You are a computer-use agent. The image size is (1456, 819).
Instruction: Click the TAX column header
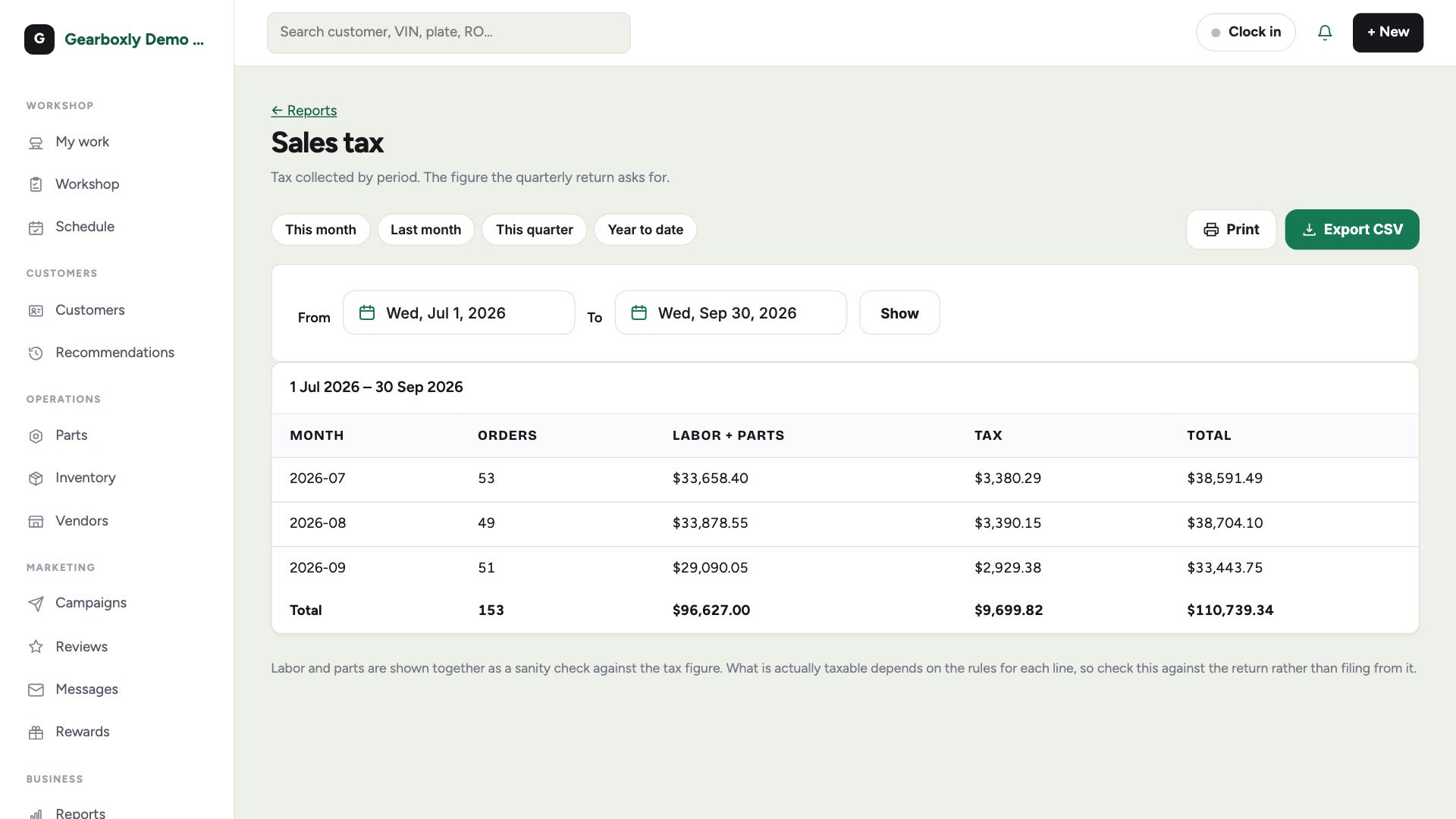tap(988, 435)
